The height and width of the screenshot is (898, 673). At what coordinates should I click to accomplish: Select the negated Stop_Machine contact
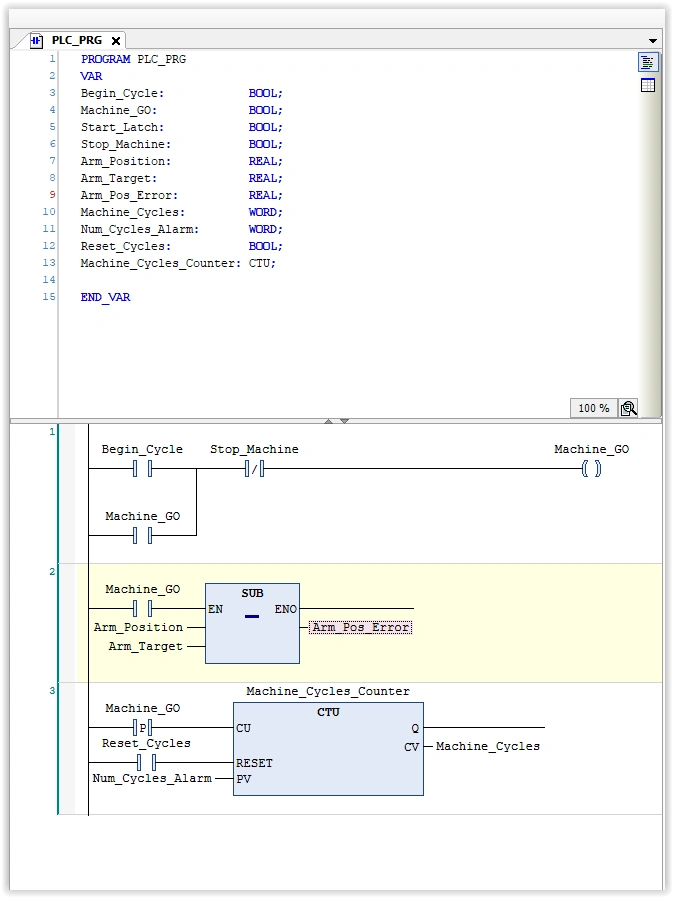[254, 468]
